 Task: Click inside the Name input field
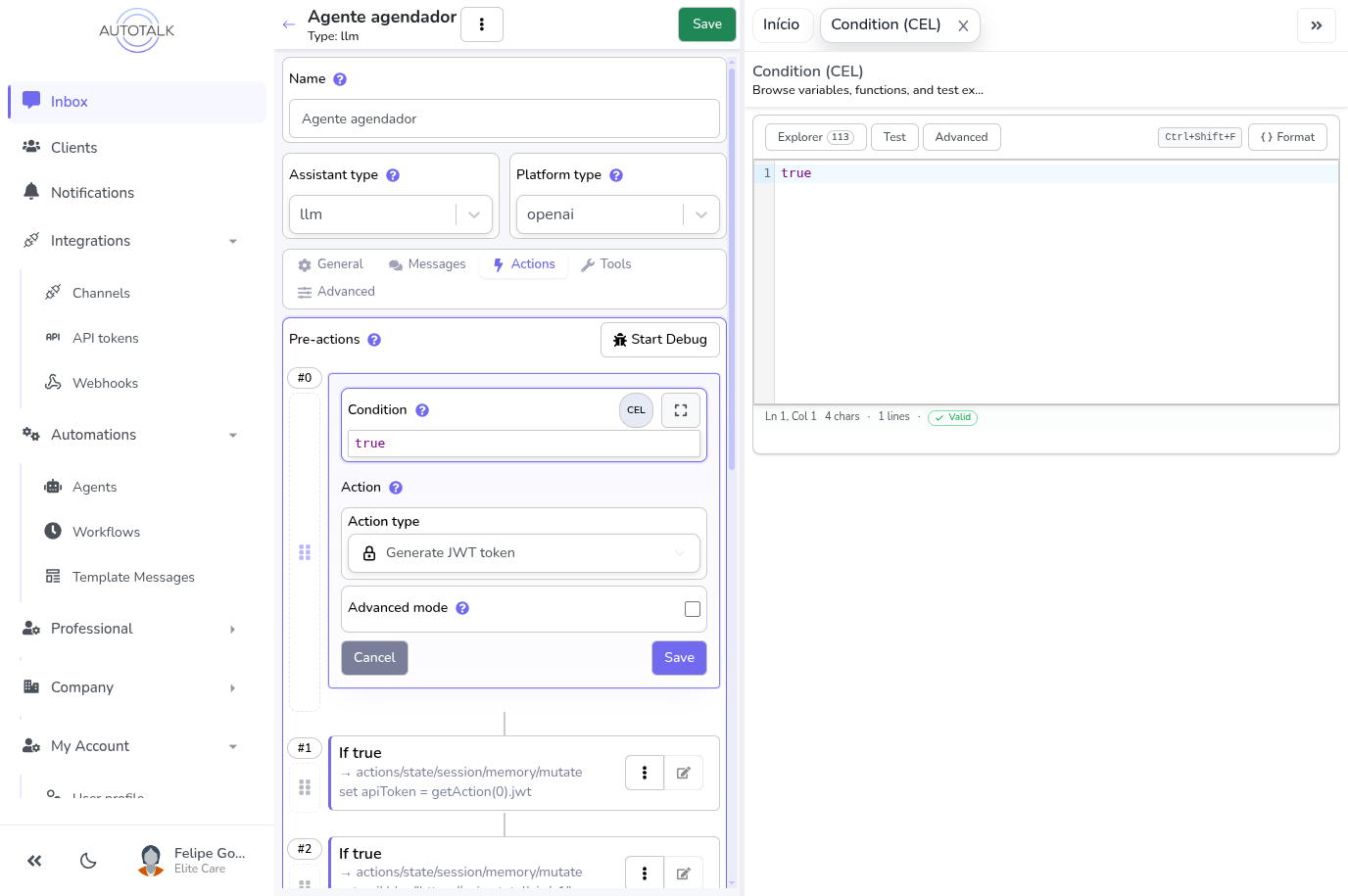click(504, 118)
